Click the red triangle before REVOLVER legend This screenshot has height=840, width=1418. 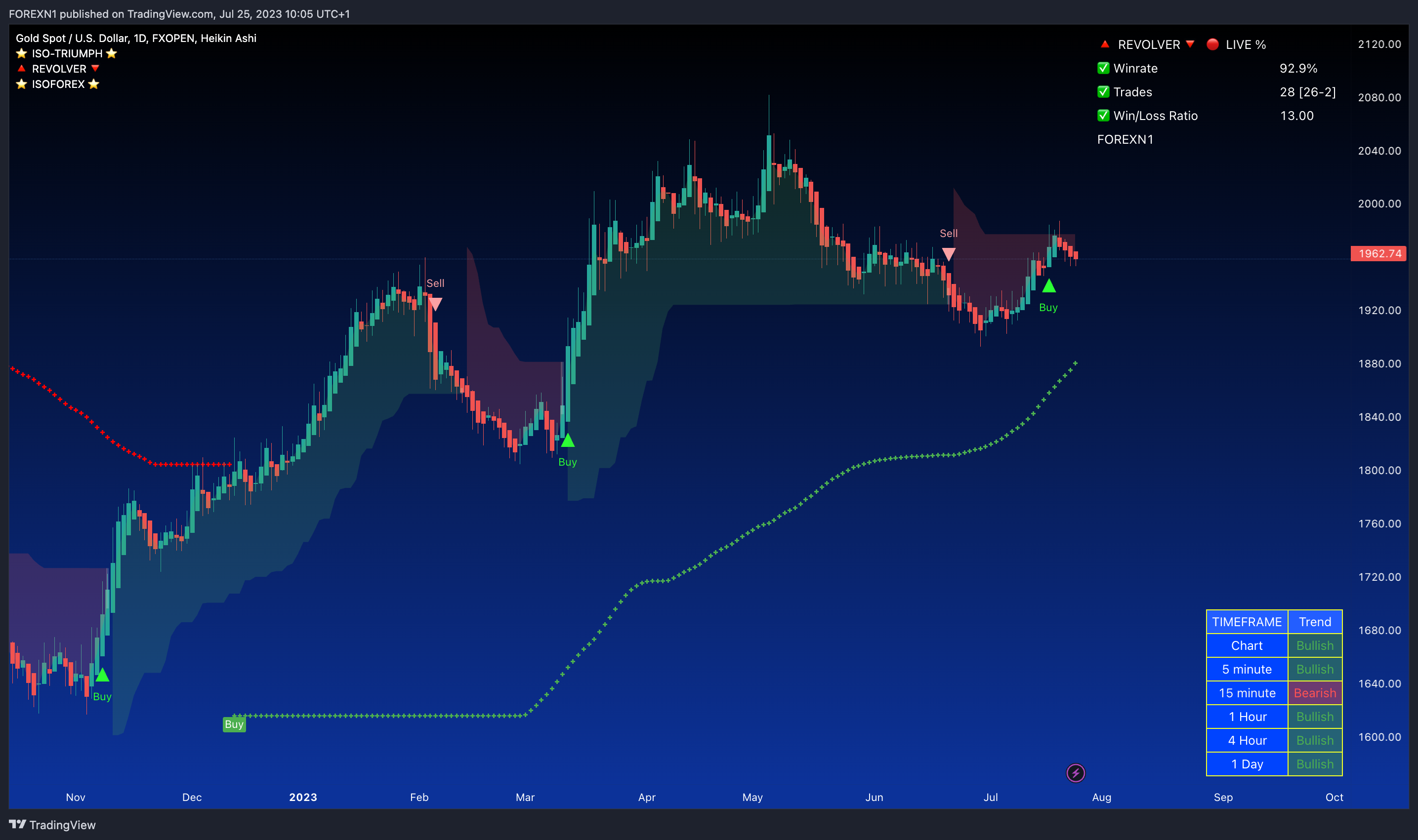[x=22, y=68]
